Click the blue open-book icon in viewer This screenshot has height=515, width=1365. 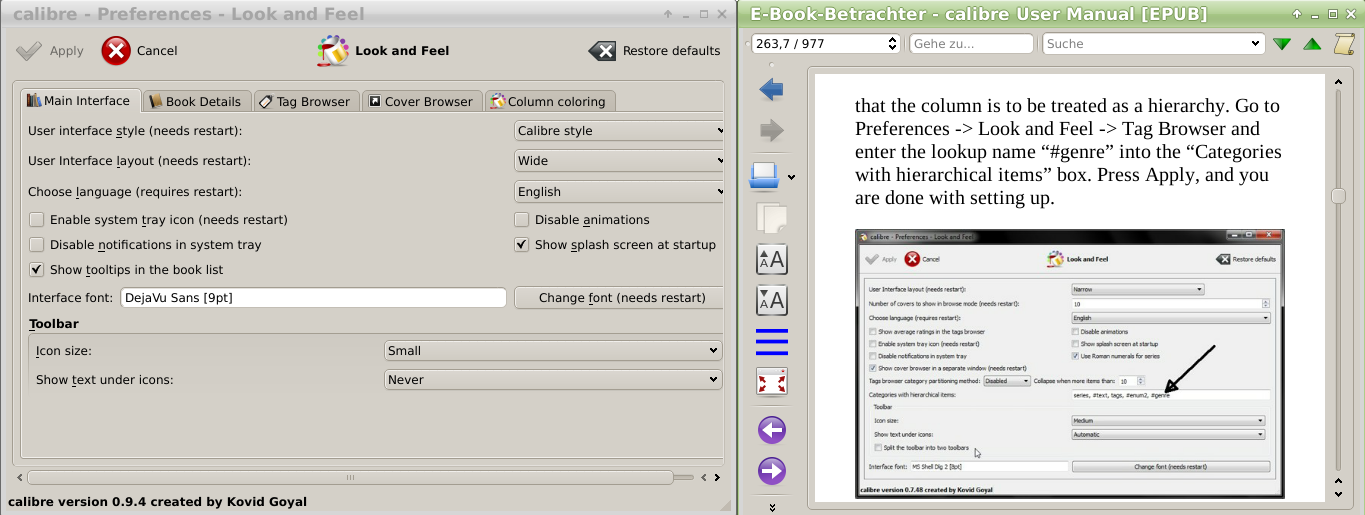(765, 176)
